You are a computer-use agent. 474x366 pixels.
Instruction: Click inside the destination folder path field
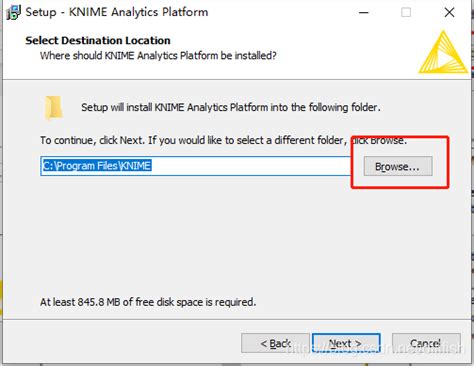point(196,166)
